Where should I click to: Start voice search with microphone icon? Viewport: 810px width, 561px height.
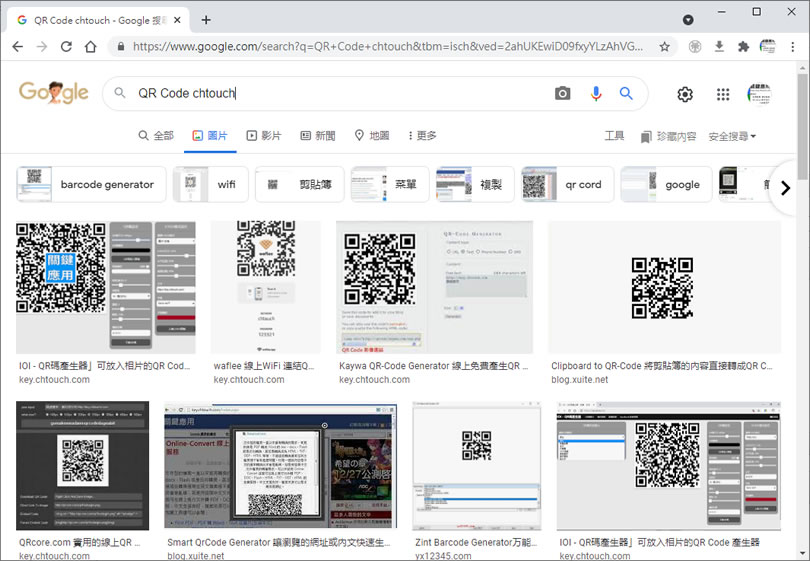(596, 94)
